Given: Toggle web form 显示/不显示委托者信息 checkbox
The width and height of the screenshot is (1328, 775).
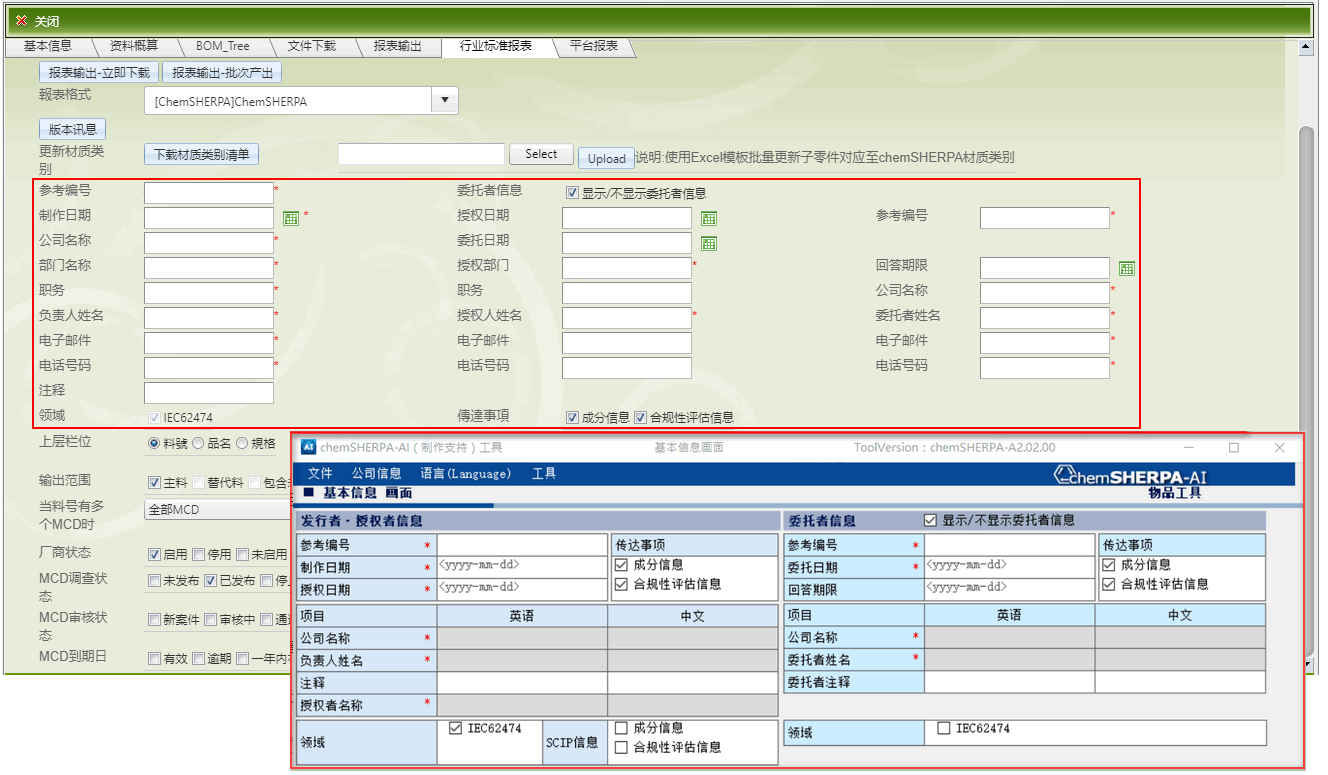Looking at the screenshot, I should (x=572, y=193).
